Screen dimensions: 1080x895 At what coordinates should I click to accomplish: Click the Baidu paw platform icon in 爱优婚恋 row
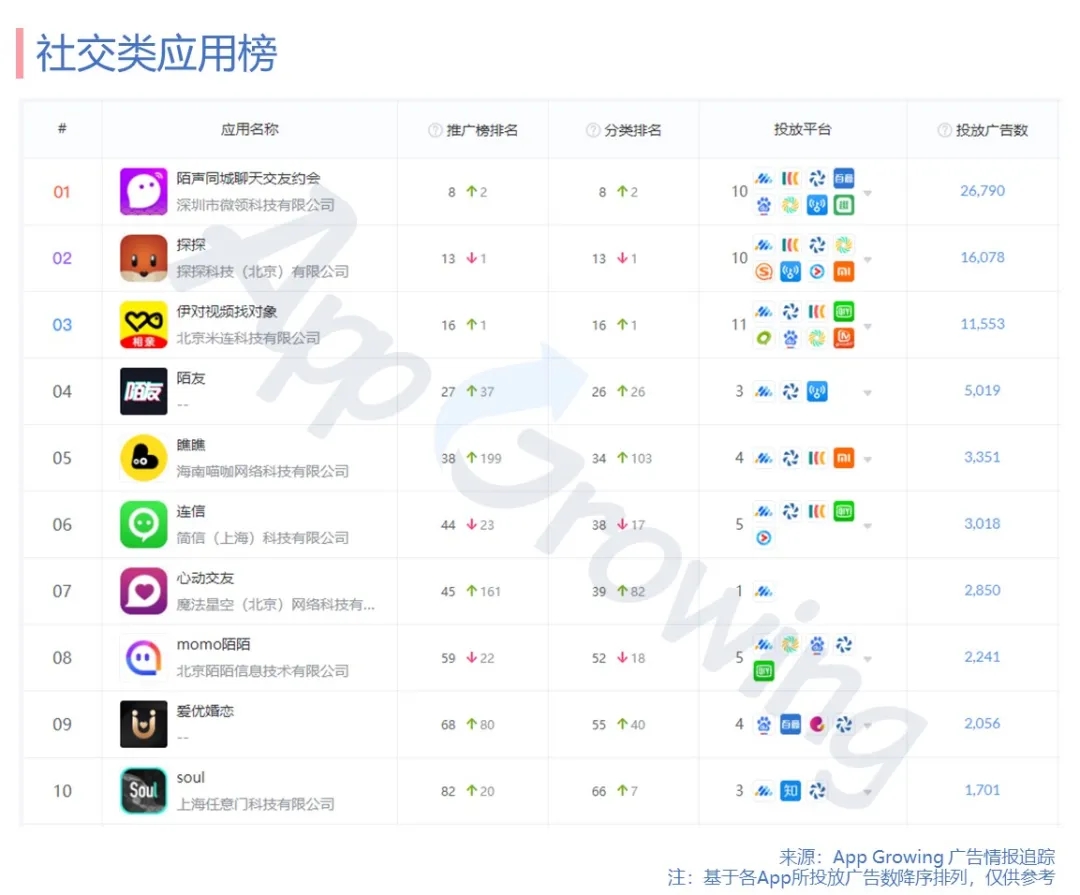pyautogui.click(x=764, y=724)
